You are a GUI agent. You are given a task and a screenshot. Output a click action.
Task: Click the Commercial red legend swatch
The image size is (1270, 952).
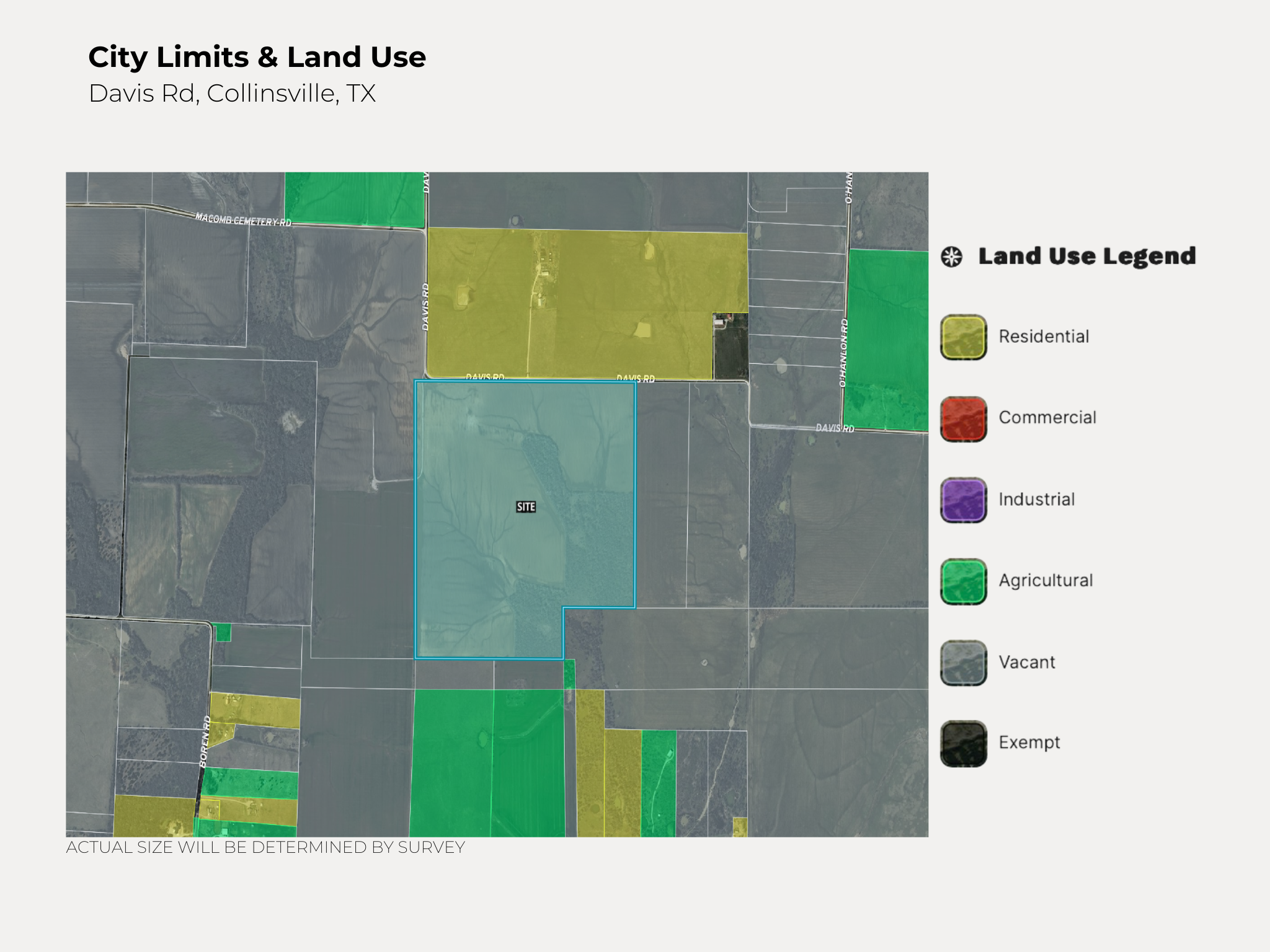(963, 419)
